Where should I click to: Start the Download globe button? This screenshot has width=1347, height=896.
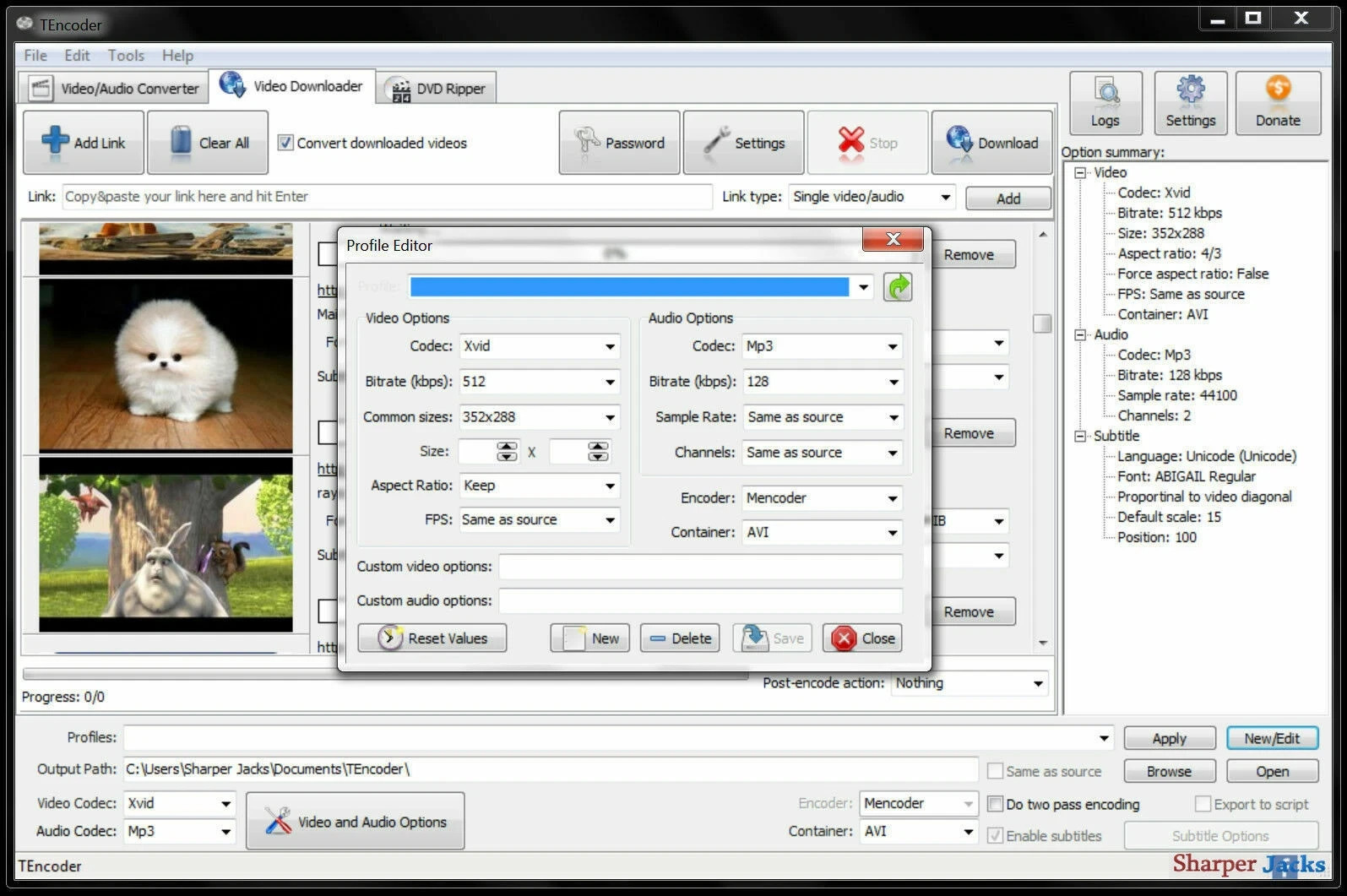[x=991, y=142]
